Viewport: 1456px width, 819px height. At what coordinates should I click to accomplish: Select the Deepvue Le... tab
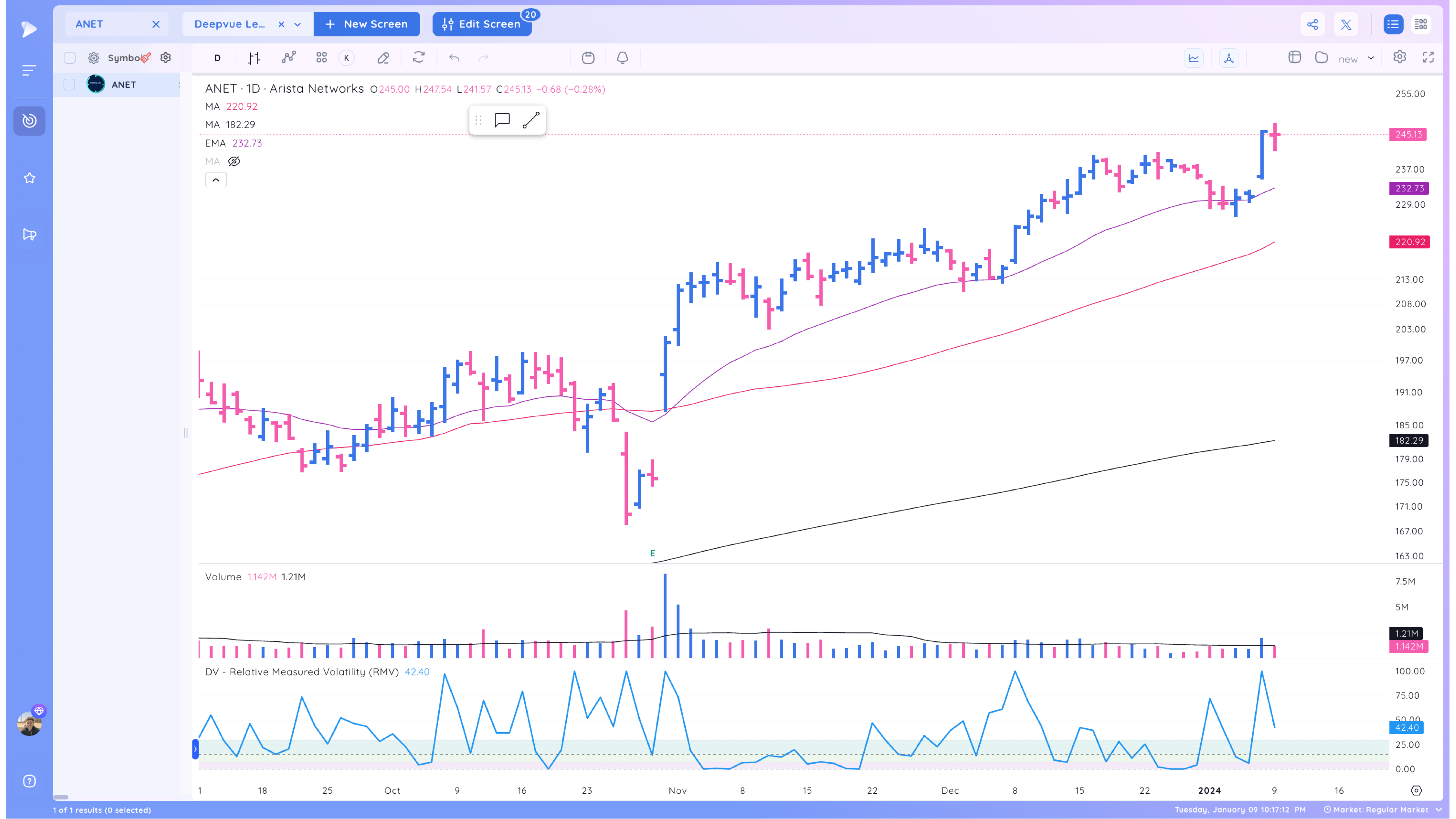230,24
